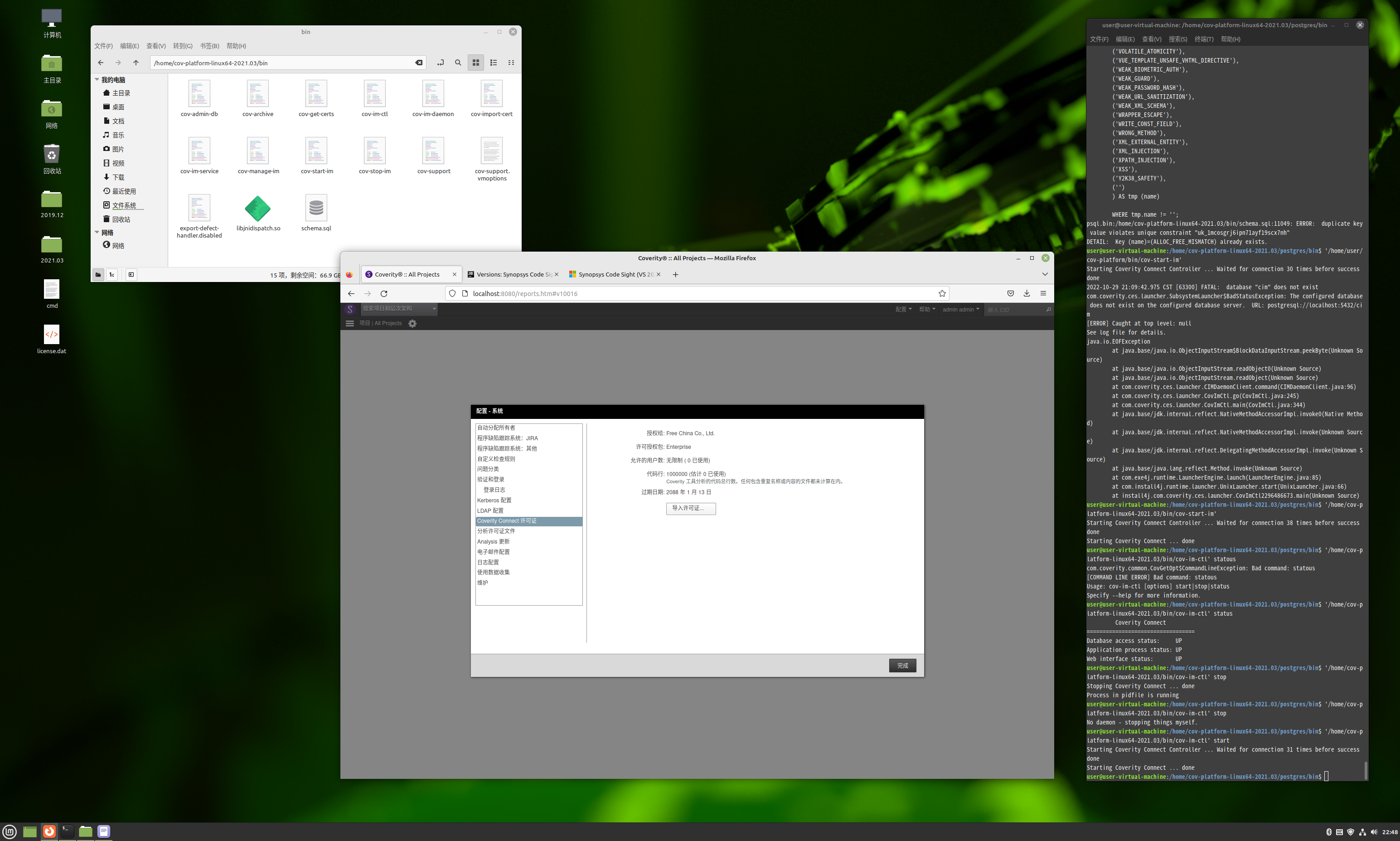Open the Linux Mint start menu
Image resolution: width=1400 pixels, height=841 pixels.
point(10,831)
